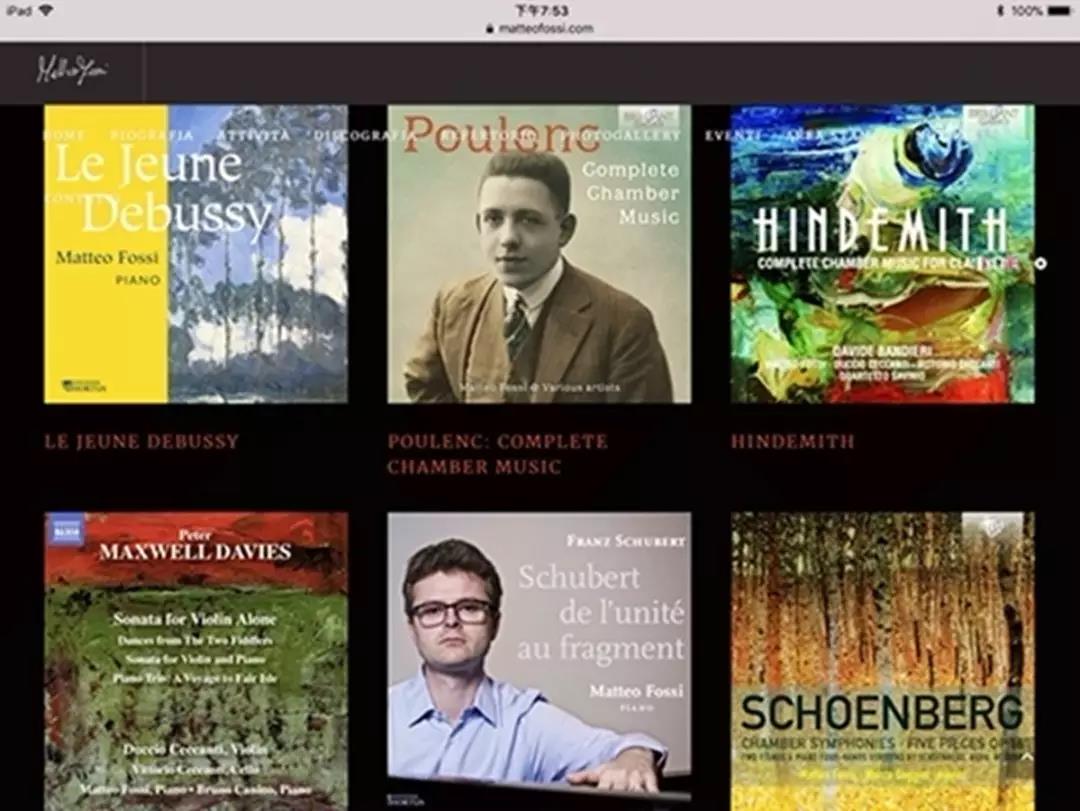
Task: Open the DISCOGRAFIA menu item
Action: click(x=364, y=135)
